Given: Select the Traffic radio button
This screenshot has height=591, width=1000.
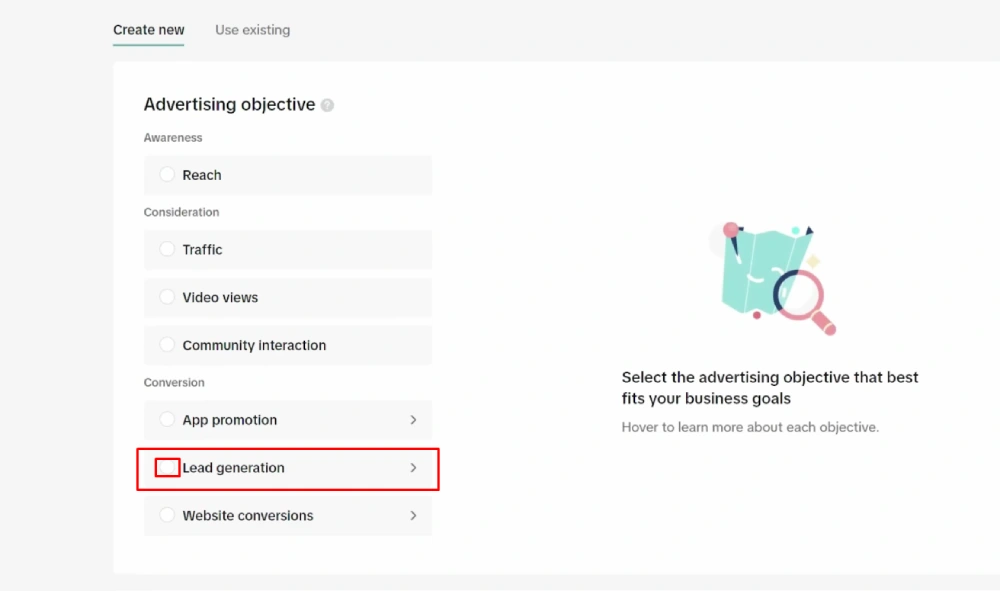Looking at the screenshot, I should (x=167, y=249).
